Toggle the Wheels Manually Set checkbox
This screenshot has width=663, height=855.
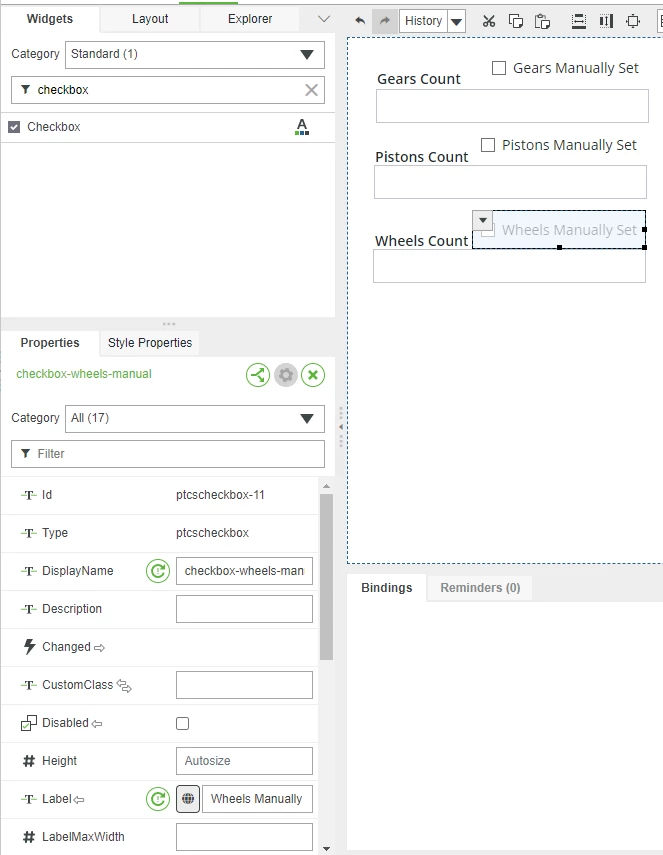coord(488,230)
